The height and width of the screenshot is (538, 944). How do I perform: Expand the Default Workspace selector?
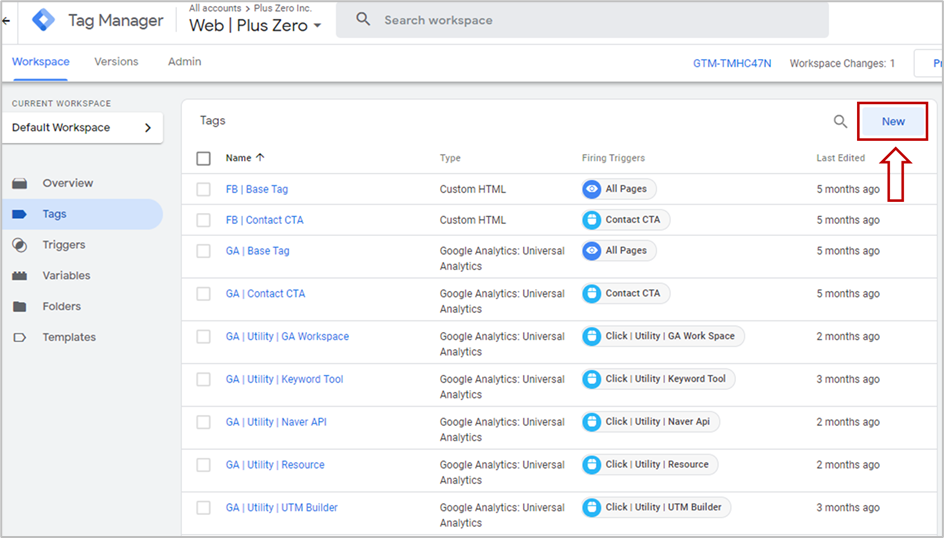click(x=82, y=128)
